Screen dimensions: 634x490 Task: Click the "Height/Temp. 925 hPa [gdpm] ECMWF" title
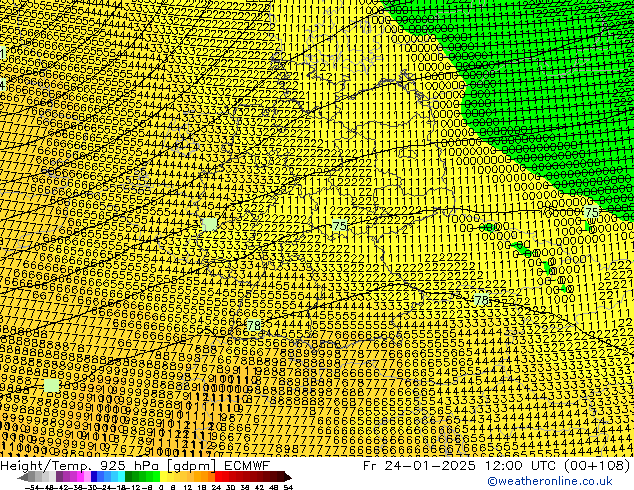[x=135, y=465]
